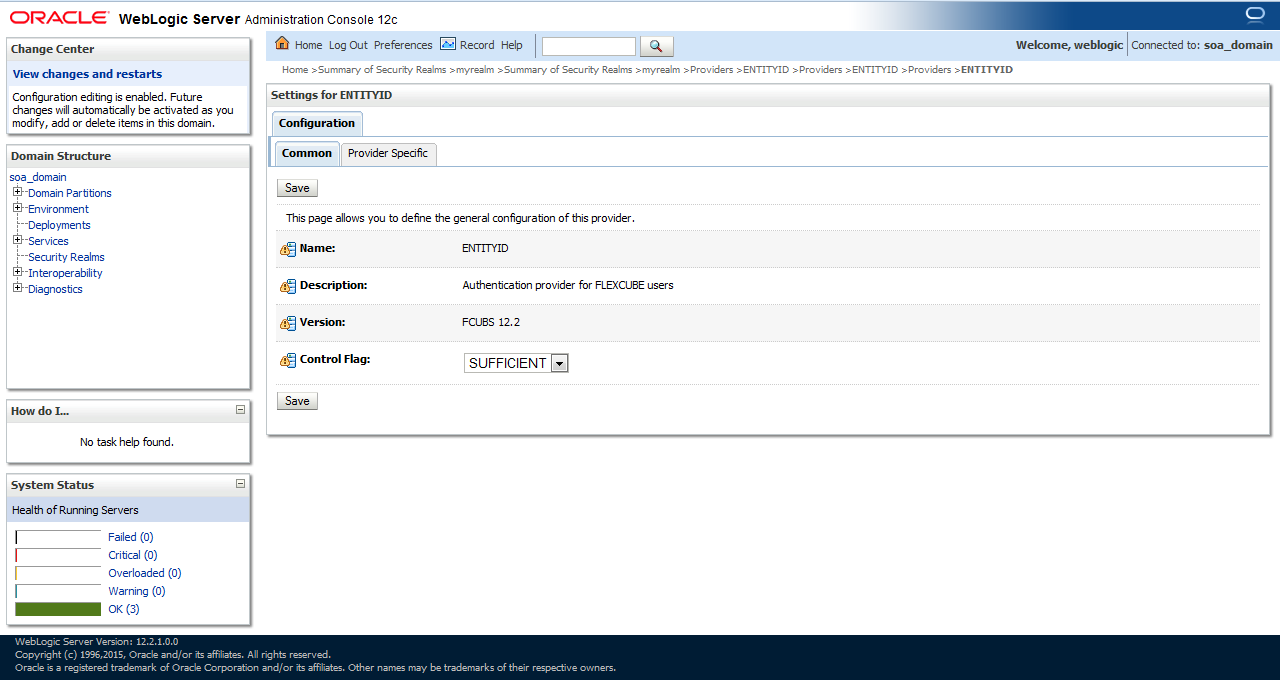Click the Warning (0) server health link
Image resolution: width=1280 pixels, height=684 pixels.
click(x=137, y=591)
